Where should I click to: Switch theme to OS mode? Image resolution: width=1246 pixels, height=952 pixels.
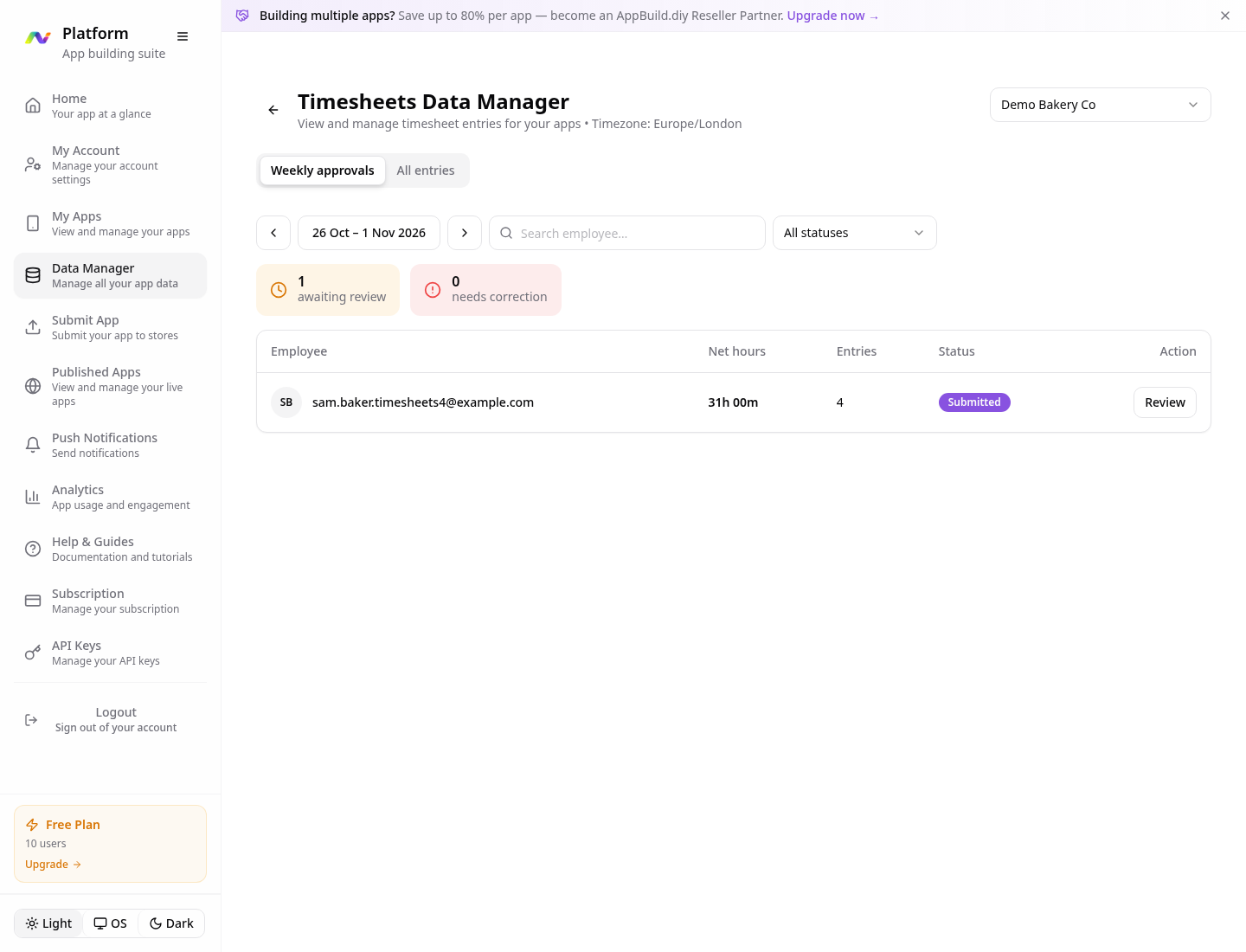click(x=111, y=923)
